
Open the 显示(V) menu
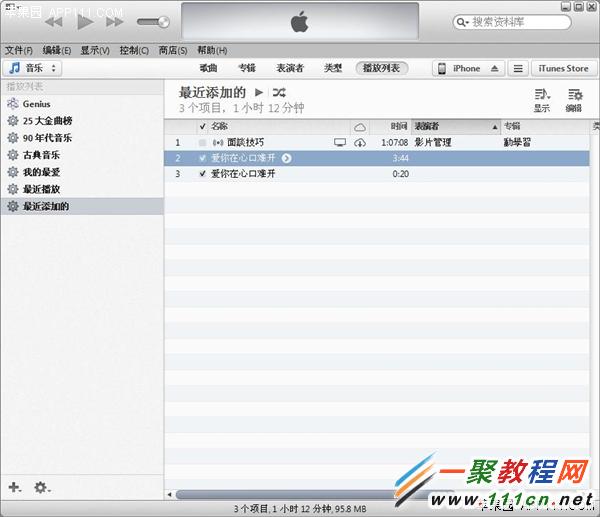pyautogui.click(x=95, y=50)
